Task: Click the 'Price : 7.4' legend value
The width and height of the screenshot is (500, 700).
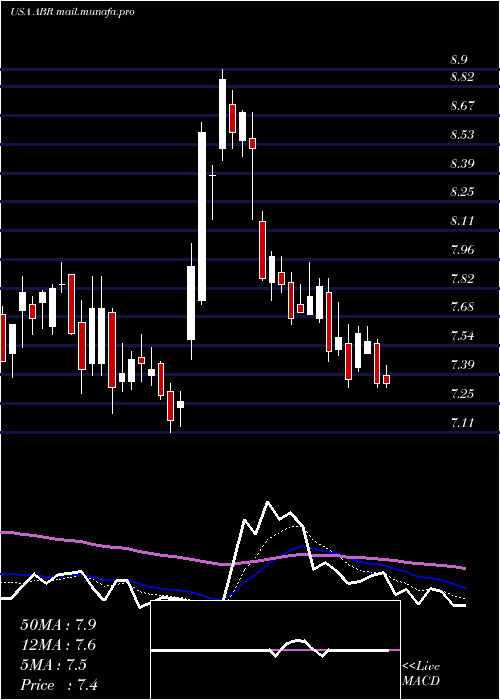Action: (x=58, y=685)
